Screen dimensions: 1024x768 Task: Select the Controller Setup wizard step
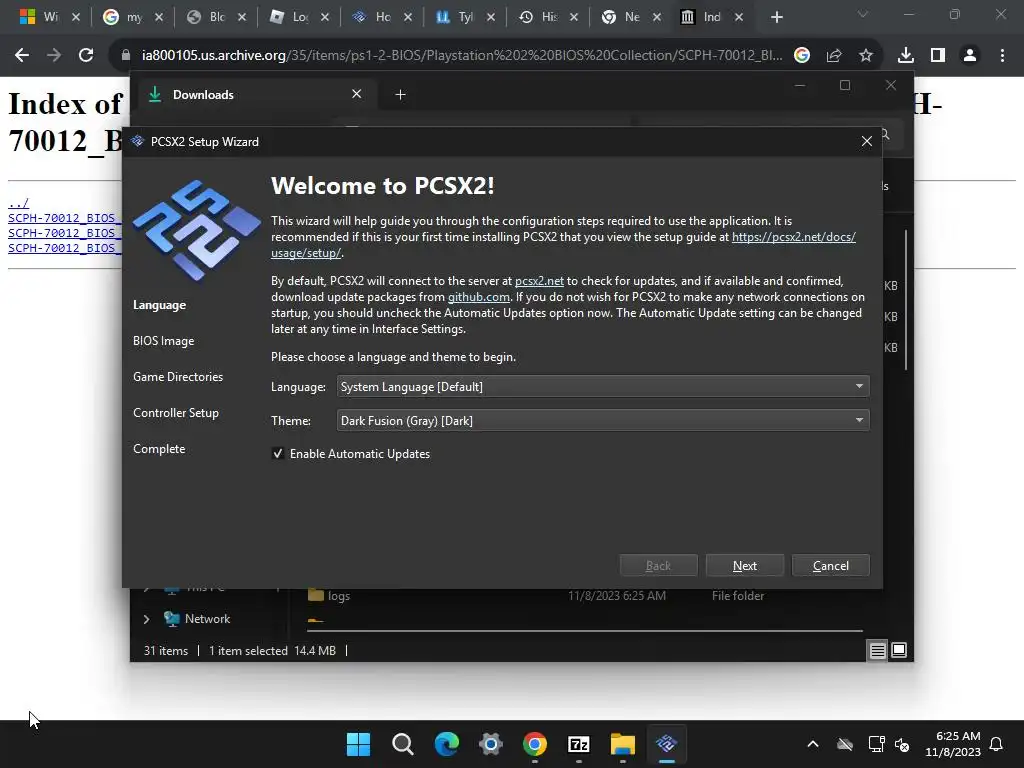coord(176,413)
